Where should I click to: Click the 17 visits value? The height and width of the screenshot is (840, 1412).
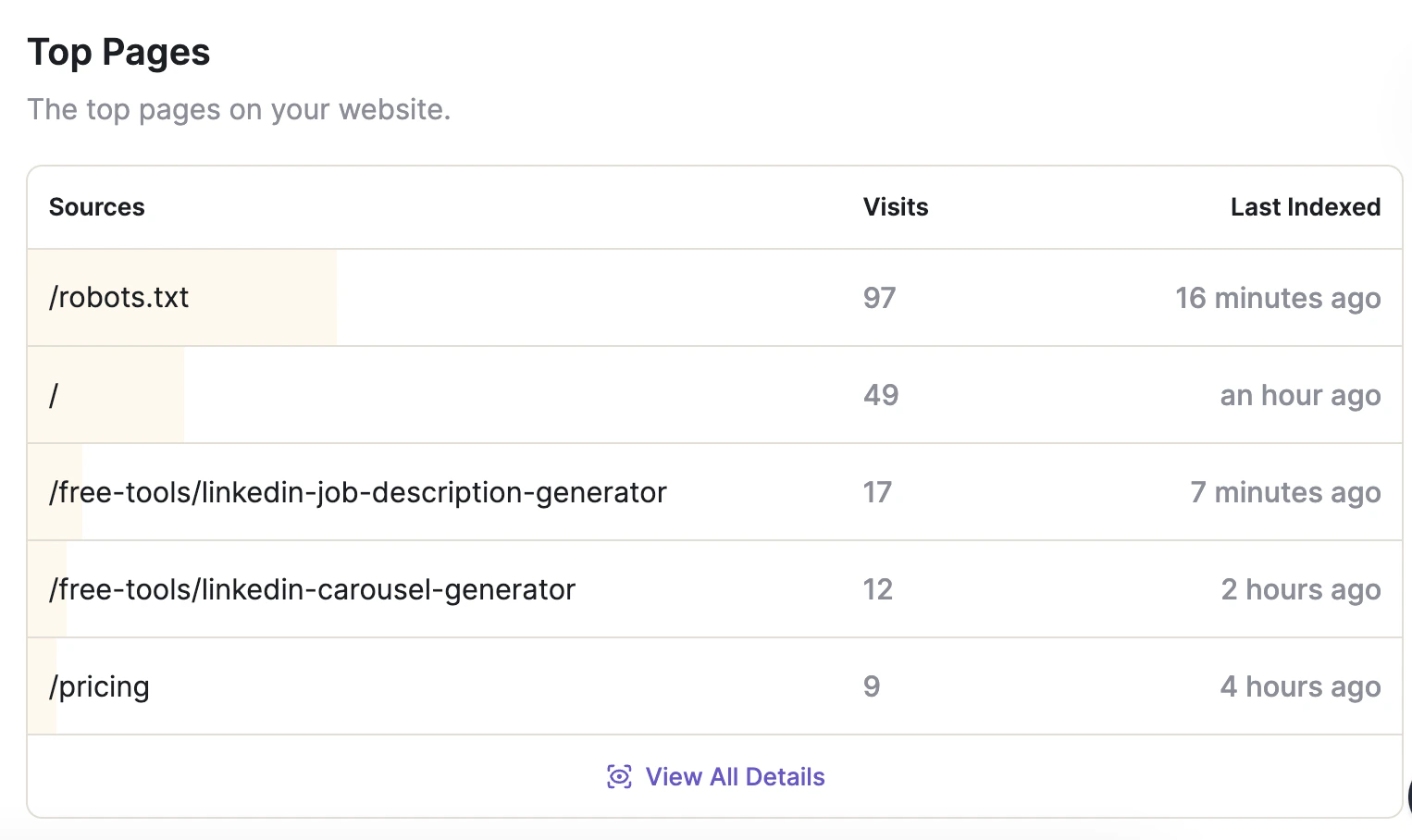click(877, 492)
